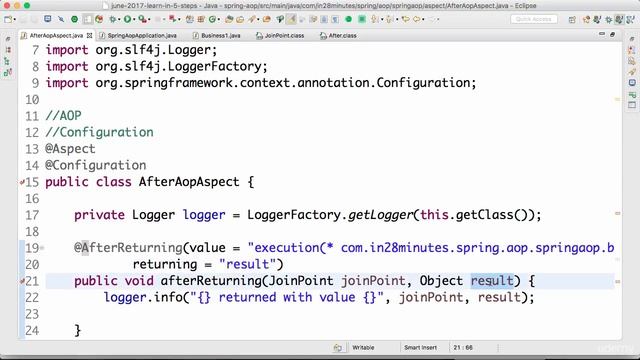This screenshot has width=640, height=360.
Task: Open the dropdown beside the Run Last Tool icon
Action: 149,19
